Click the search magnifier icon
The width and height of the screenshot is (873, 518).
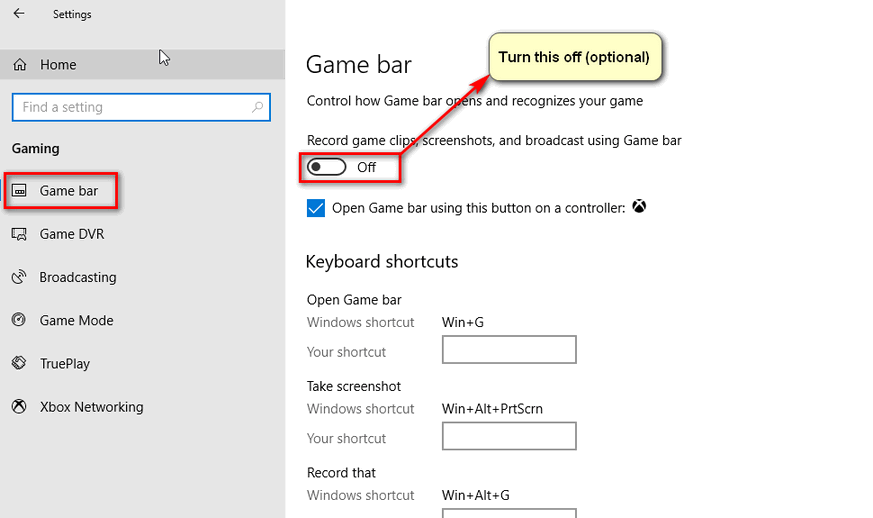coord(257,107)
